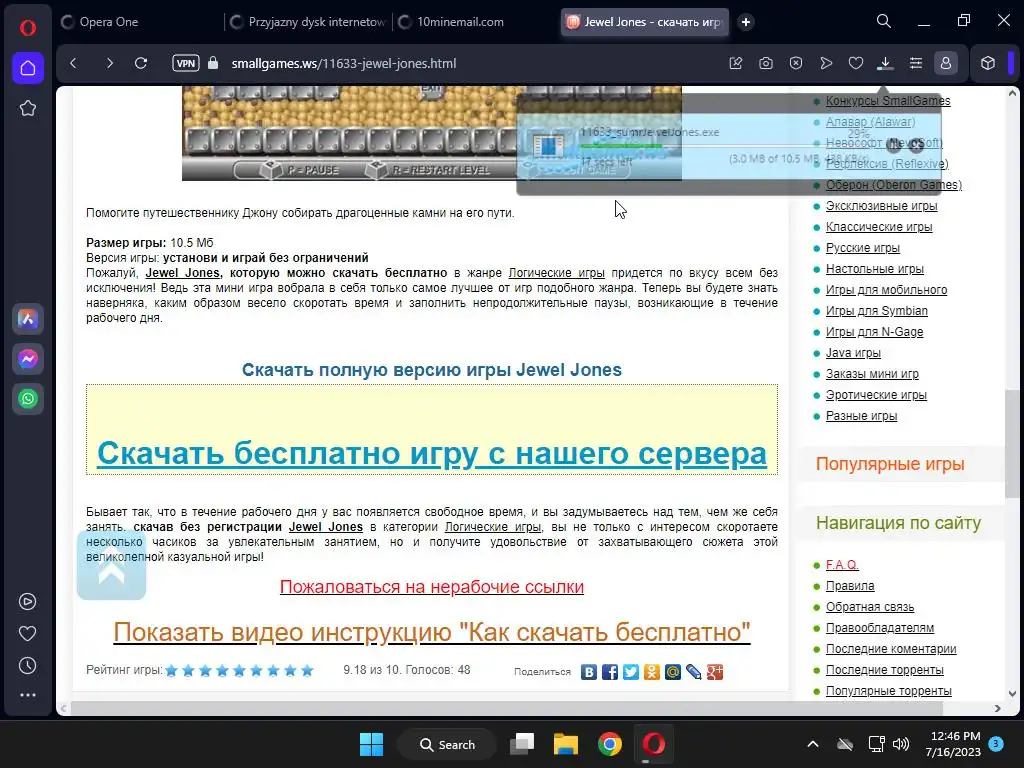Click the vertical page scrollbar thumb
The image size is (1024, 768).
click(x=1012, y=444)
